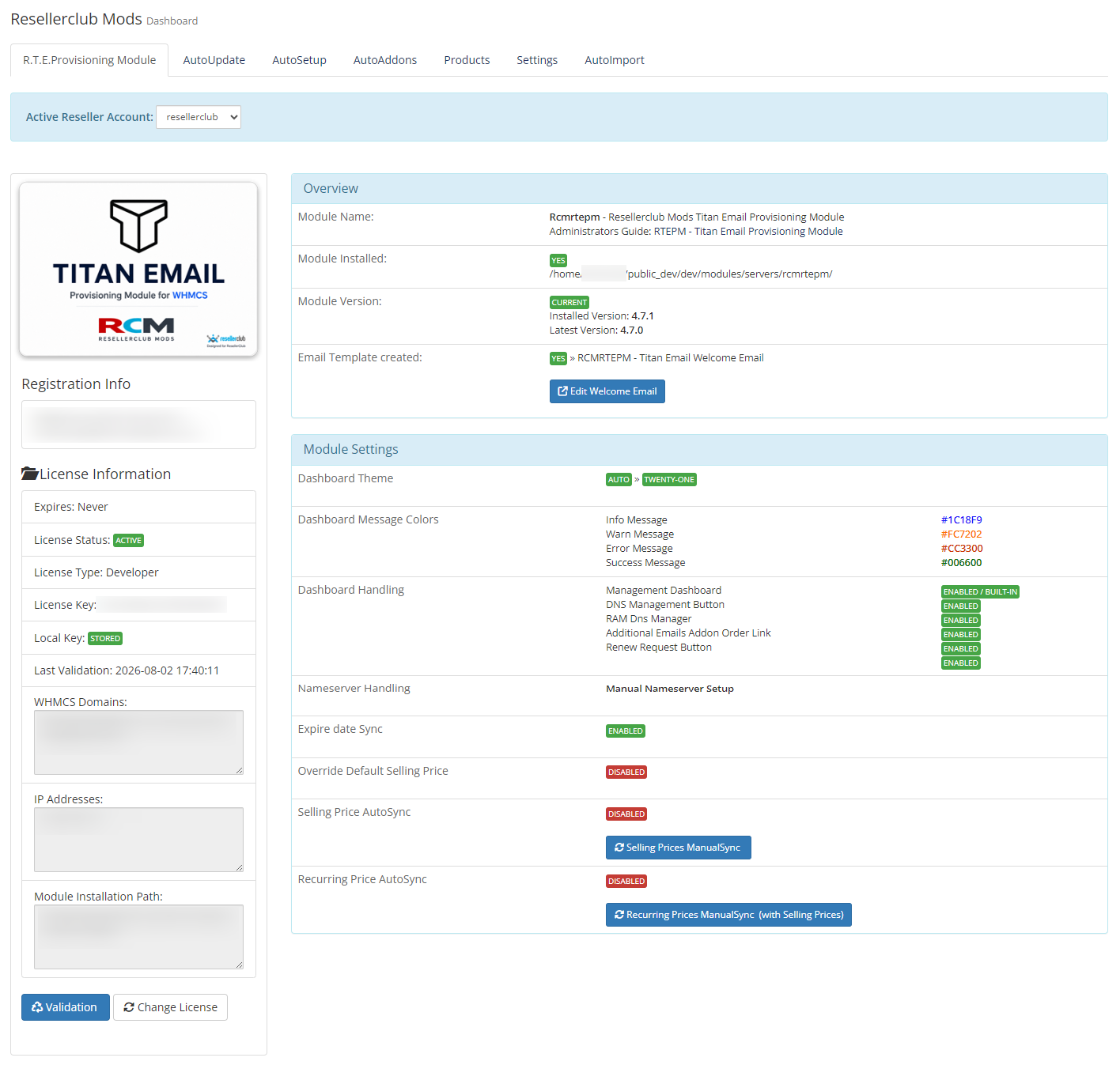The height and width of the screenshot is (1065, 1120).
Task: Open the AutoAddons tab
Action: pyautogui.click(x=385, y=60)
